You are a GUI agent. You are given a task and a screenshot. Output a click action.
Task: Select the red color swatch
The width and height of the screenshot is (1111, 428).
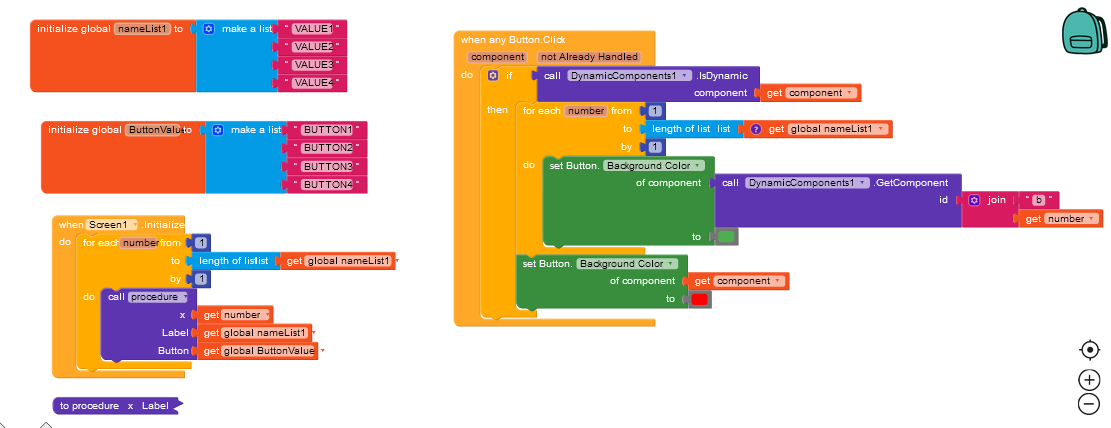pos(699,299)
